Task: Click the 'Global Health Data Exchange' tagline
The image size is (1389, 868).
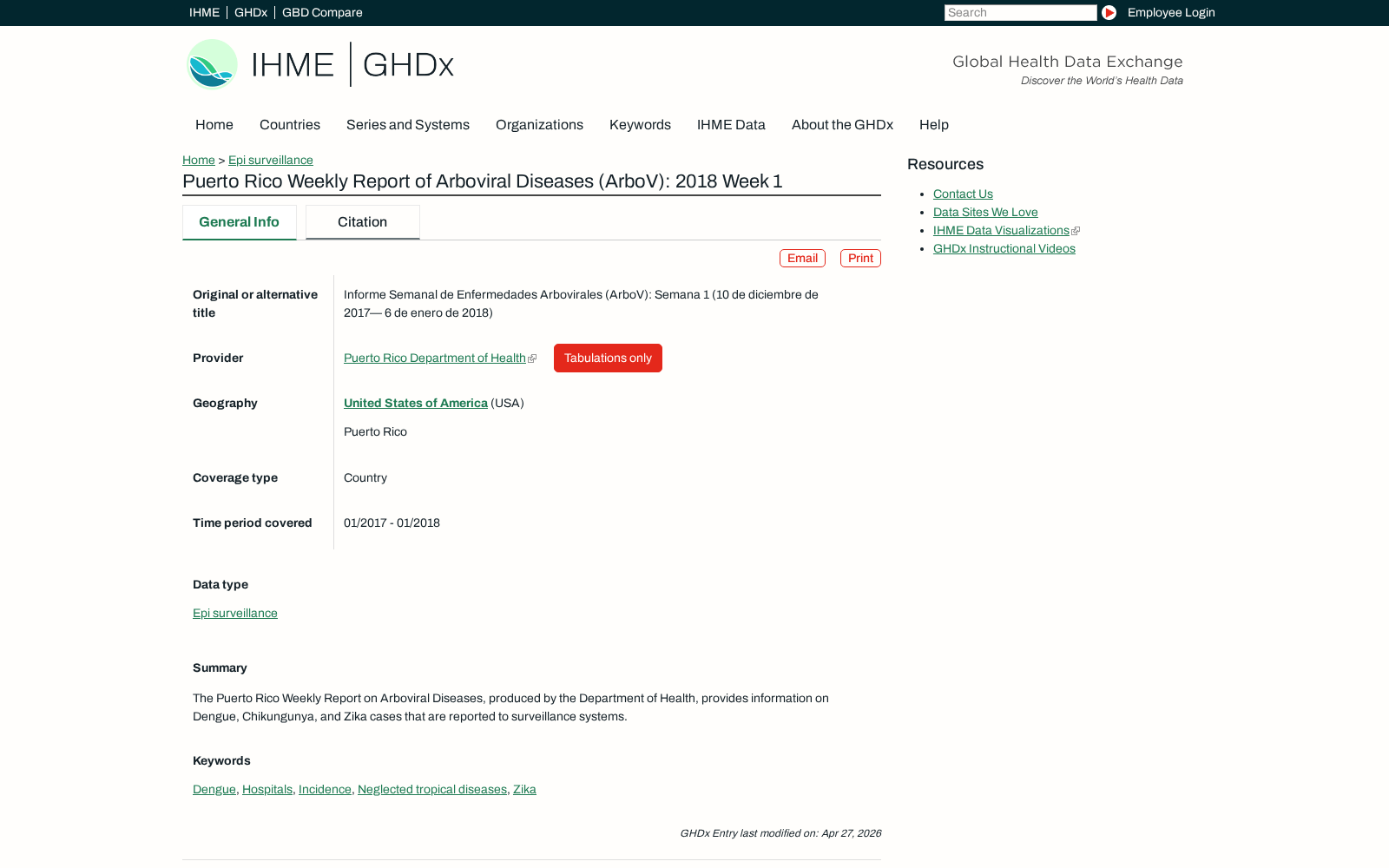Action: 1068,62
